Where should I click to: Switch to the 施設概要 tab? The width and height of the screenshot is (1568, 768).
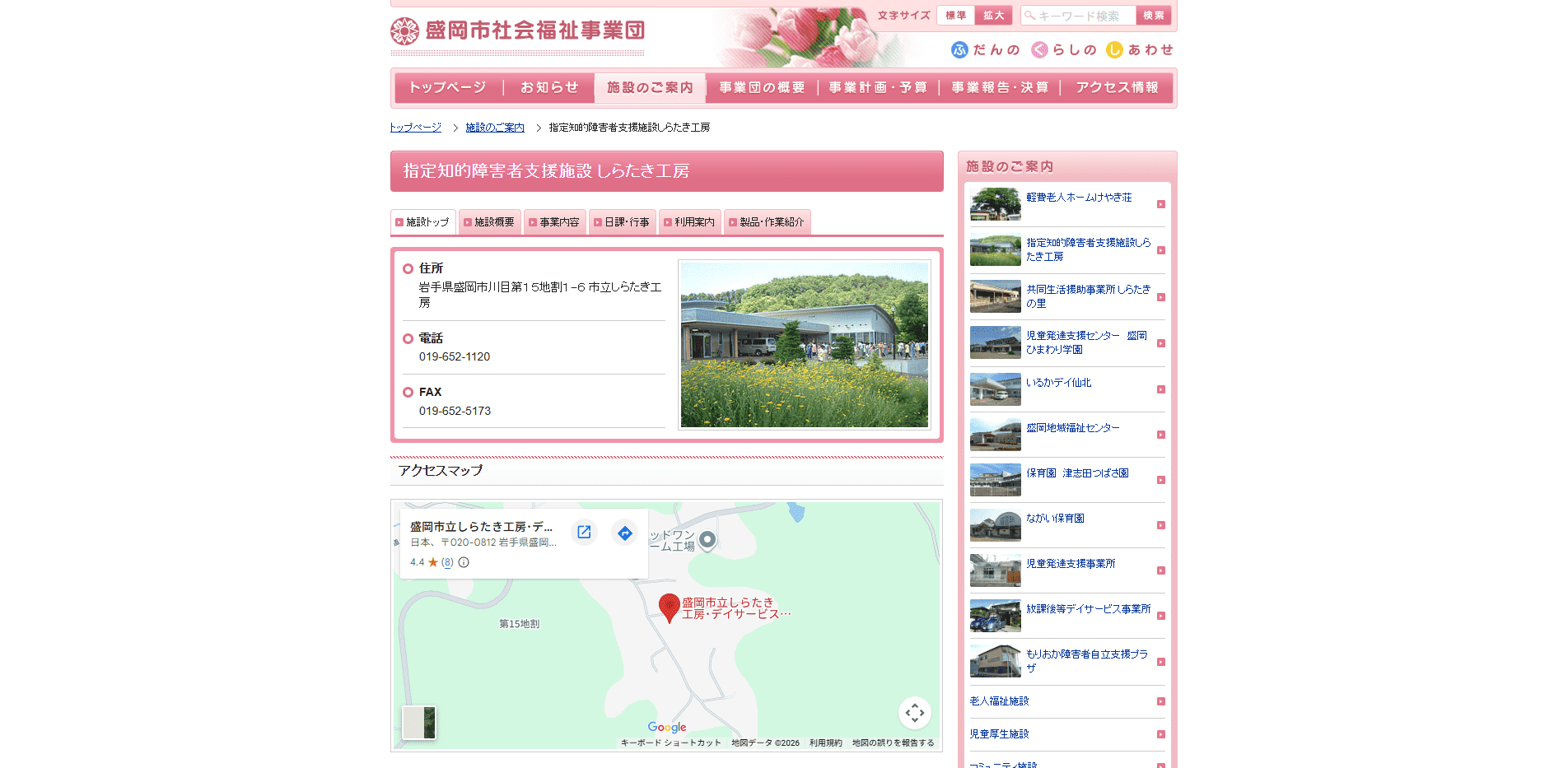click(x=489, y=222)
